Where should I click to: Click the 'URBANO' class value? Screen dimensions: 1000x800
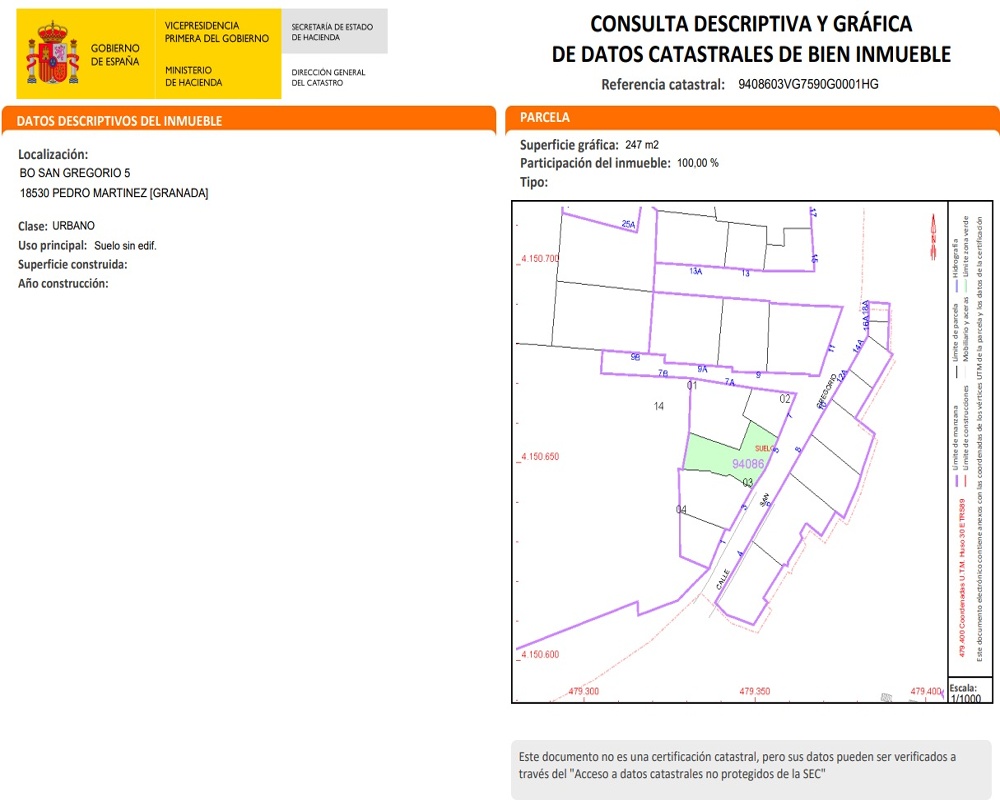point(73,226)
